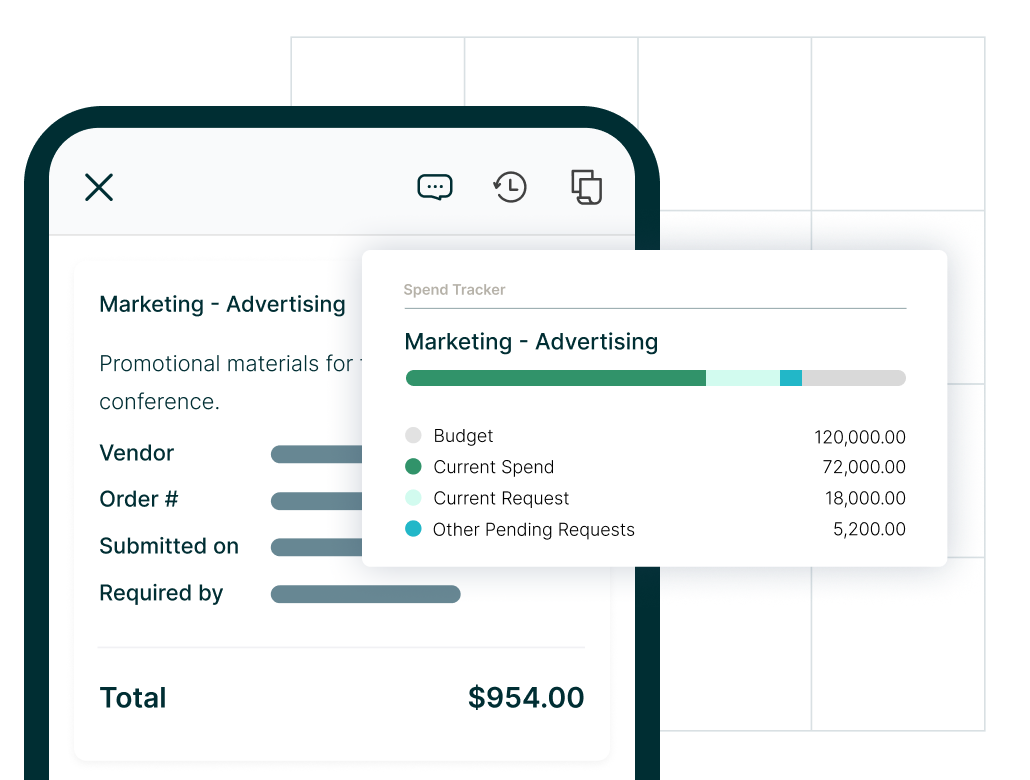Open the comments speech bubble icon
Screen dimensions: 1030x780
click(x=435, y=187)
